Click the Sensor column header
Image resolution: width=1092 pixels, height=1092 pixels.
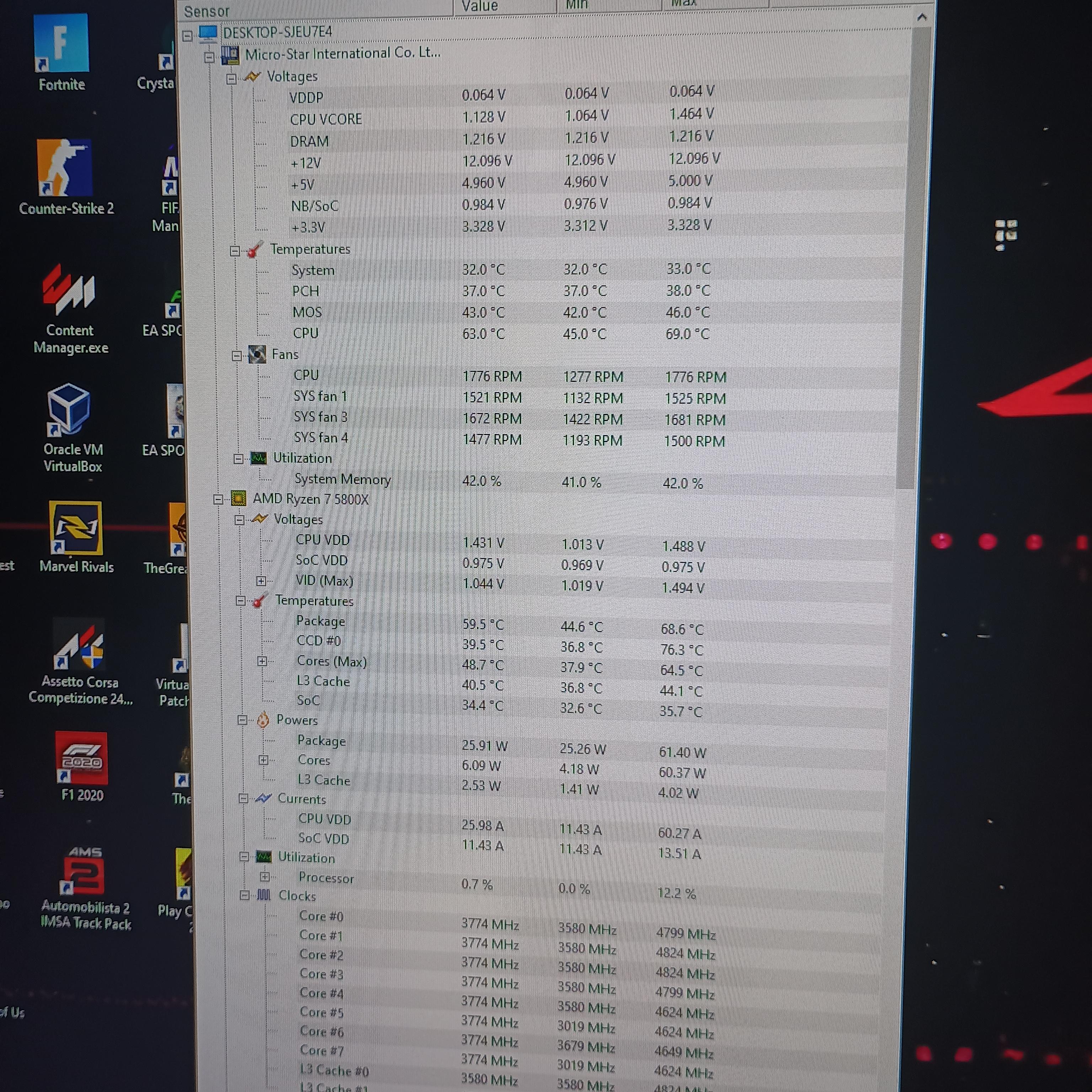tap(207, 11)
